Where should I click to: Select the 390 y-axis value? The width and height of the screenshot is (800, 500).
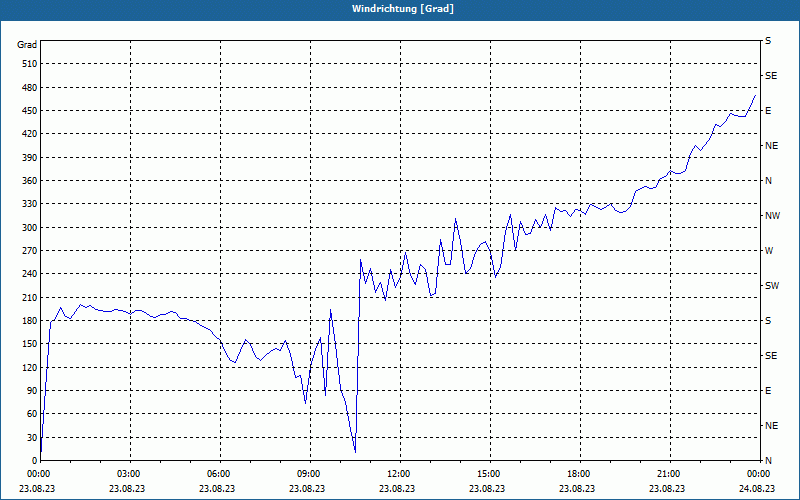click(x=30, y=158)
